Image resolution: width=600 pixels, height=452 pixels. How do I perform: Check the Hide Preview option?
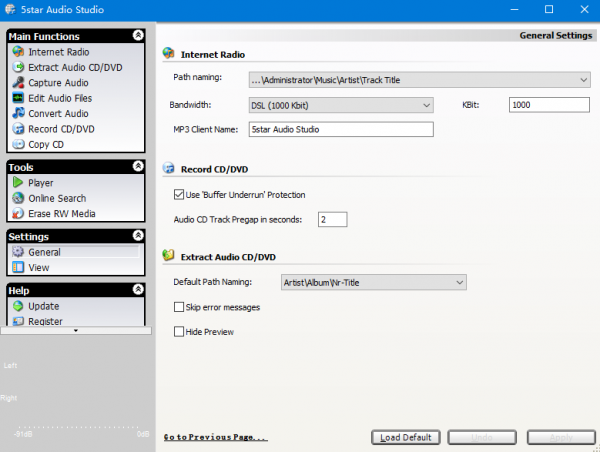coord(179,331)
